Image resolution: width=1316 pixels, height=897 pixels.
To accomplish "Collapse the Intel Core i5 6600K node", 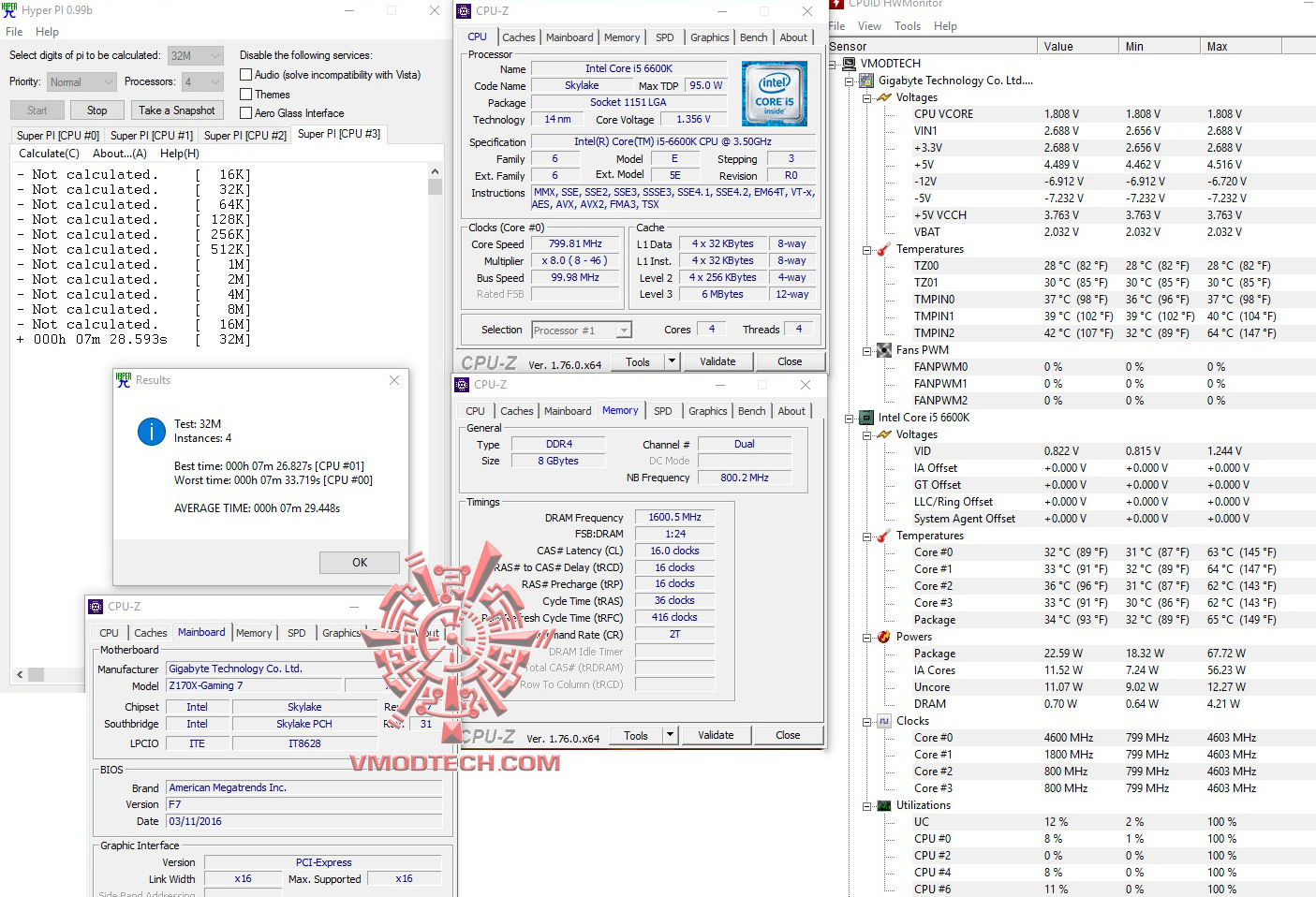I will 850,418.
